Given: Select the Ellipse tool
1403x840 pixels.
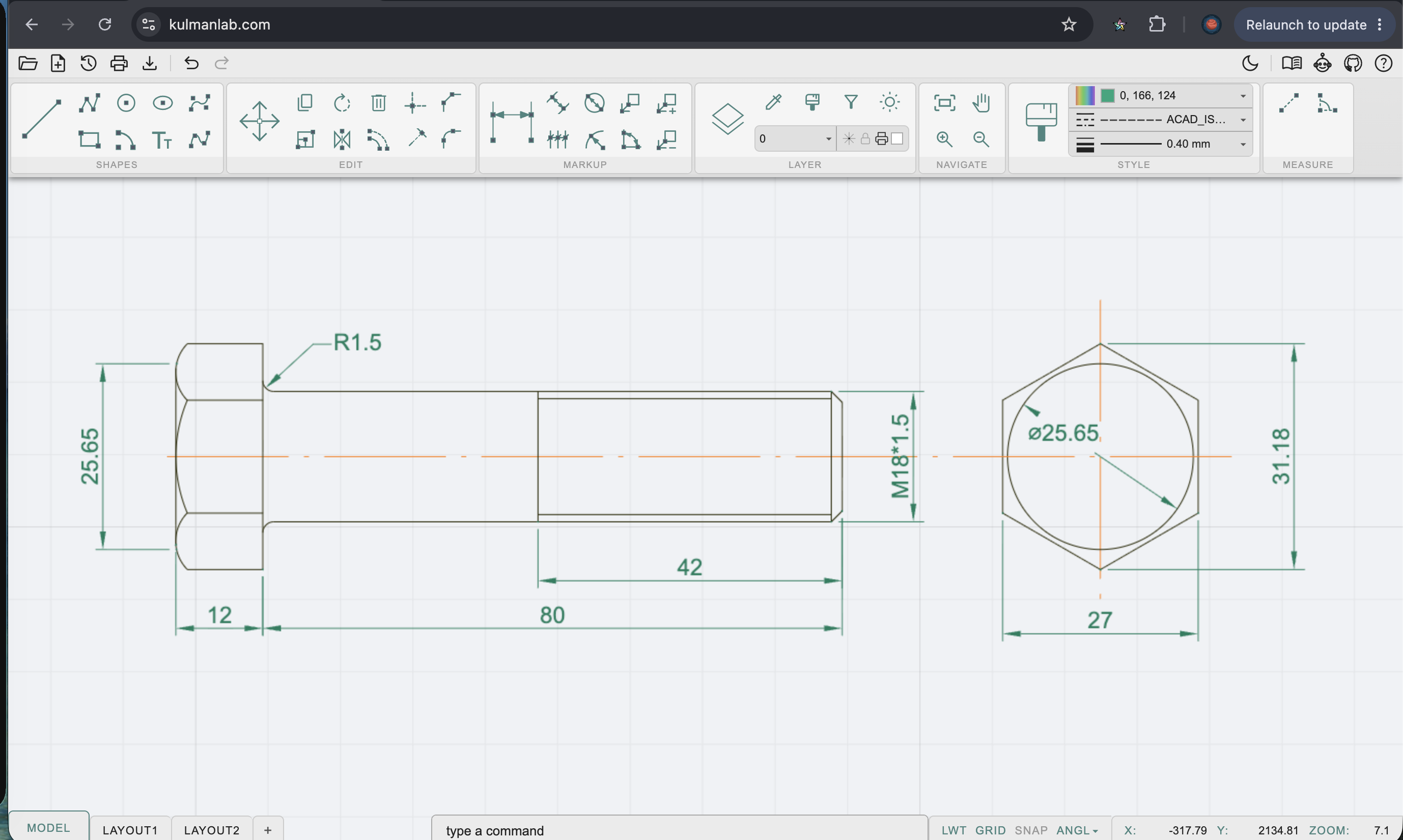Looking at the screenshot, I should (x=163, y=103).
